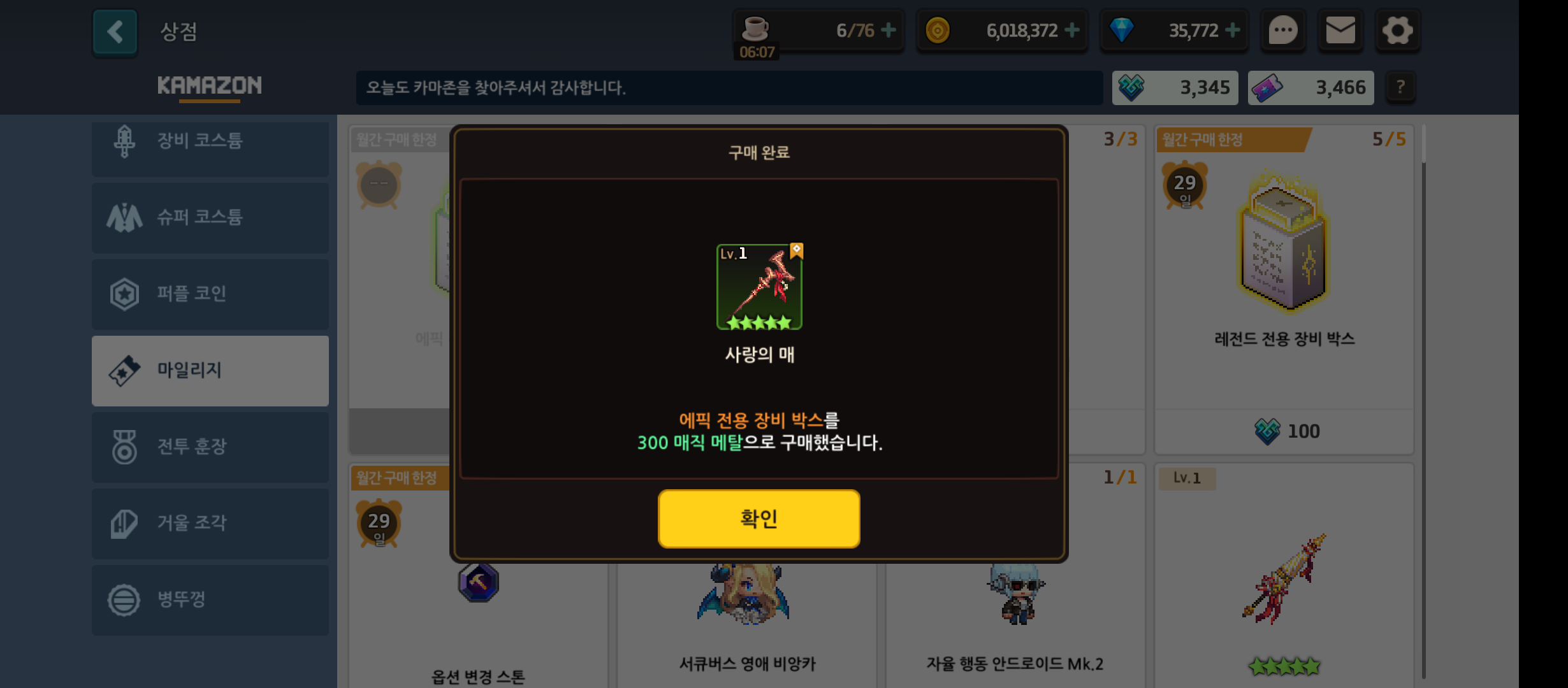Select the 슈퍼 코스튬 category

[210, 218]
